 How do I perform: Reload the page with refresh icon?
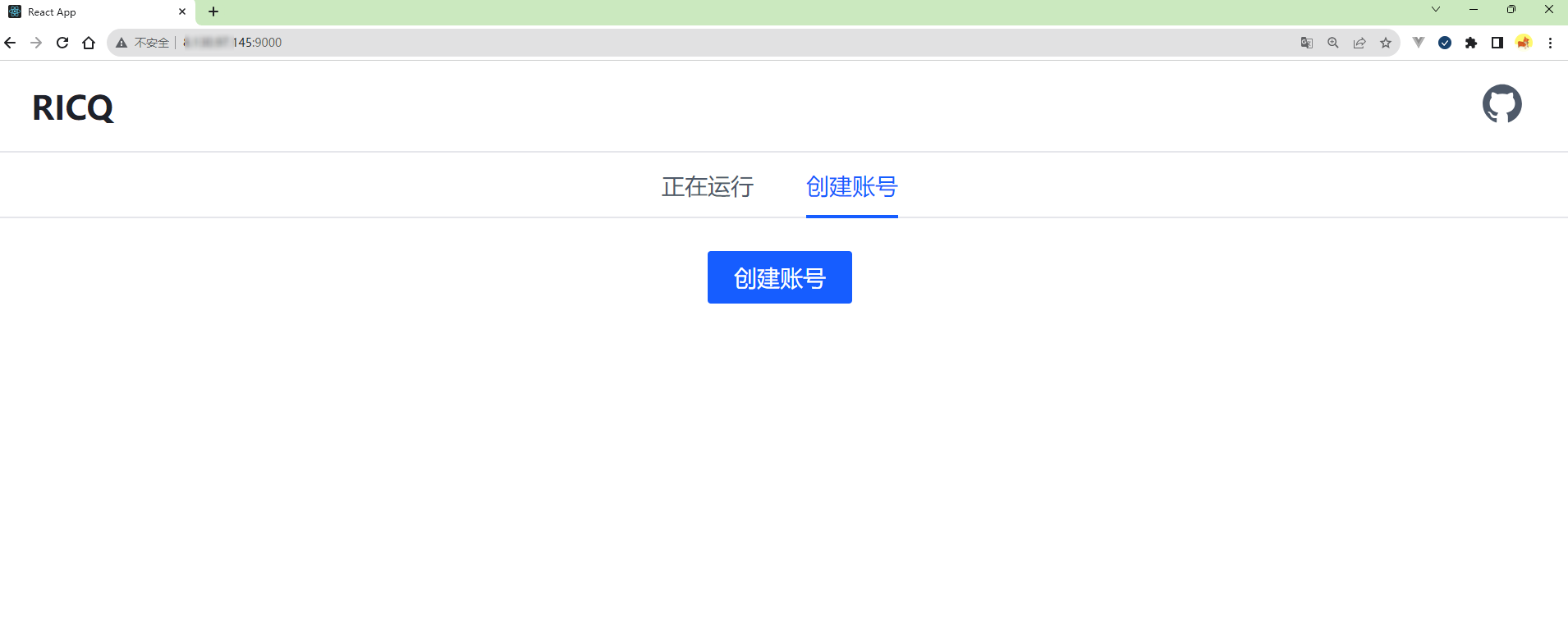(62, 43)
